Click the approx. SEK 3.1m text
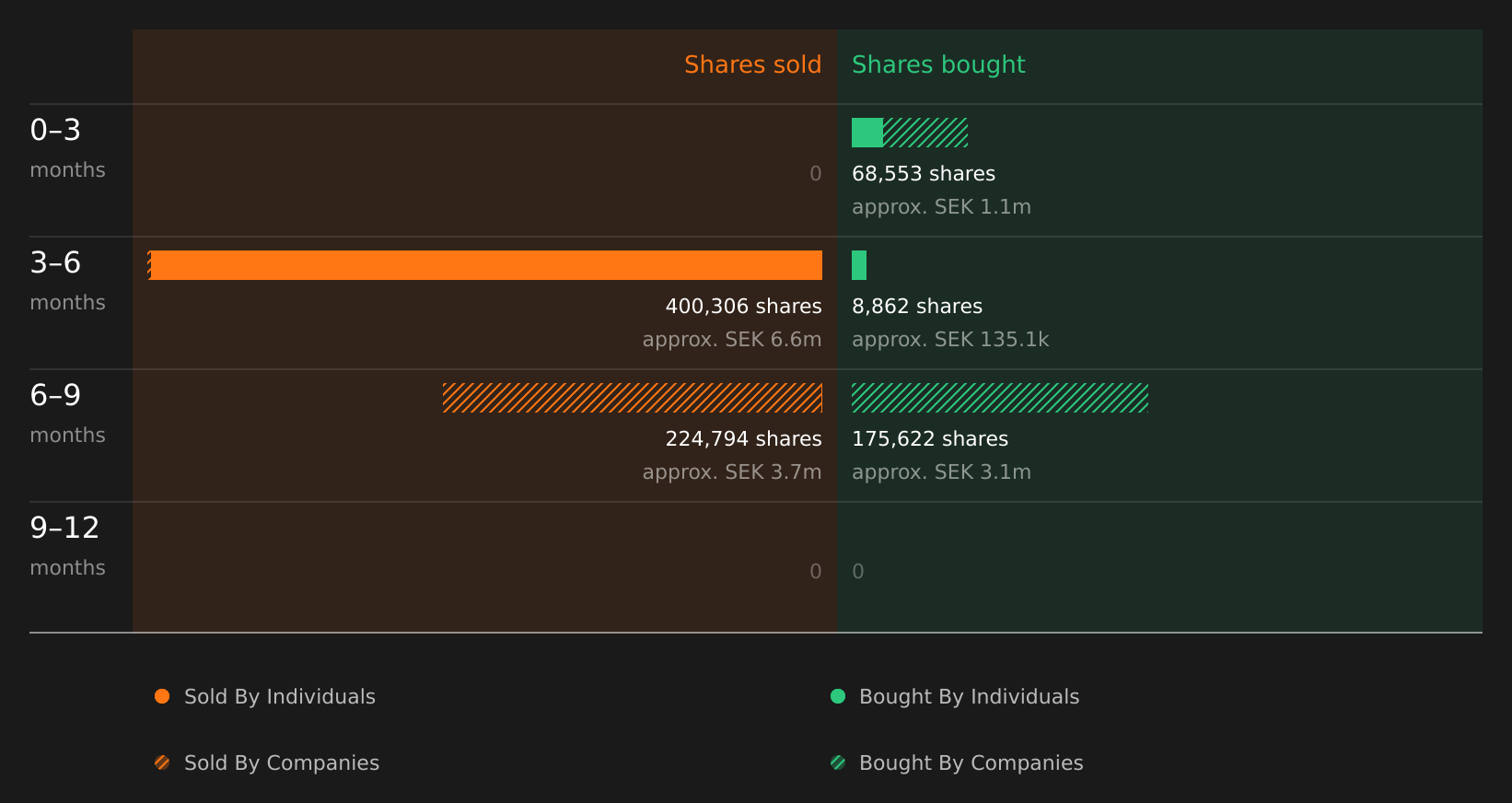Viewport: 1512px width, 803px height. (x=941, y=471)
